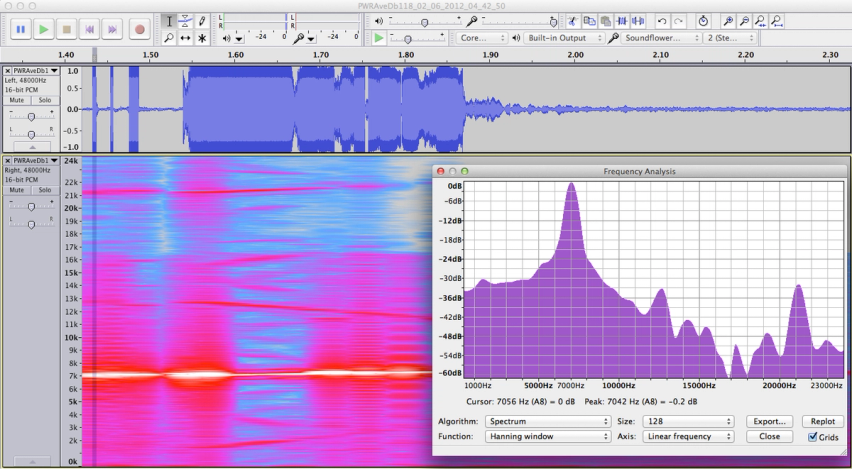Start playback with the main Play button

(x=43, y=29)
